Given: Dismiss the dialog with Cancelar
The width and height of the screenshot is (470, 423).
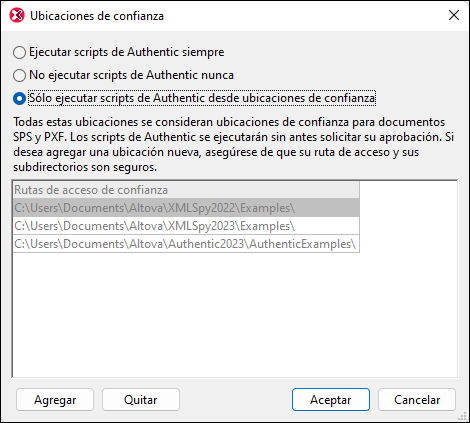Looking at the screenshot, I should pos(417,400).
